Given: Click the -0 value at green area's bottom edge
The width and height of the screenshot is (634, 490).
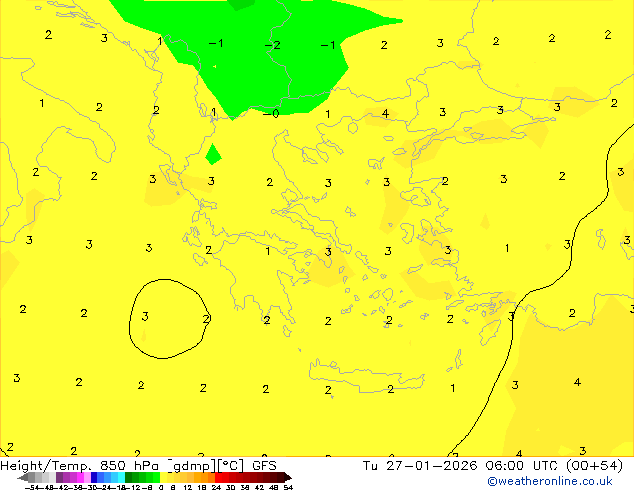Looking at the screenshot, I should (x=270, y=113).
